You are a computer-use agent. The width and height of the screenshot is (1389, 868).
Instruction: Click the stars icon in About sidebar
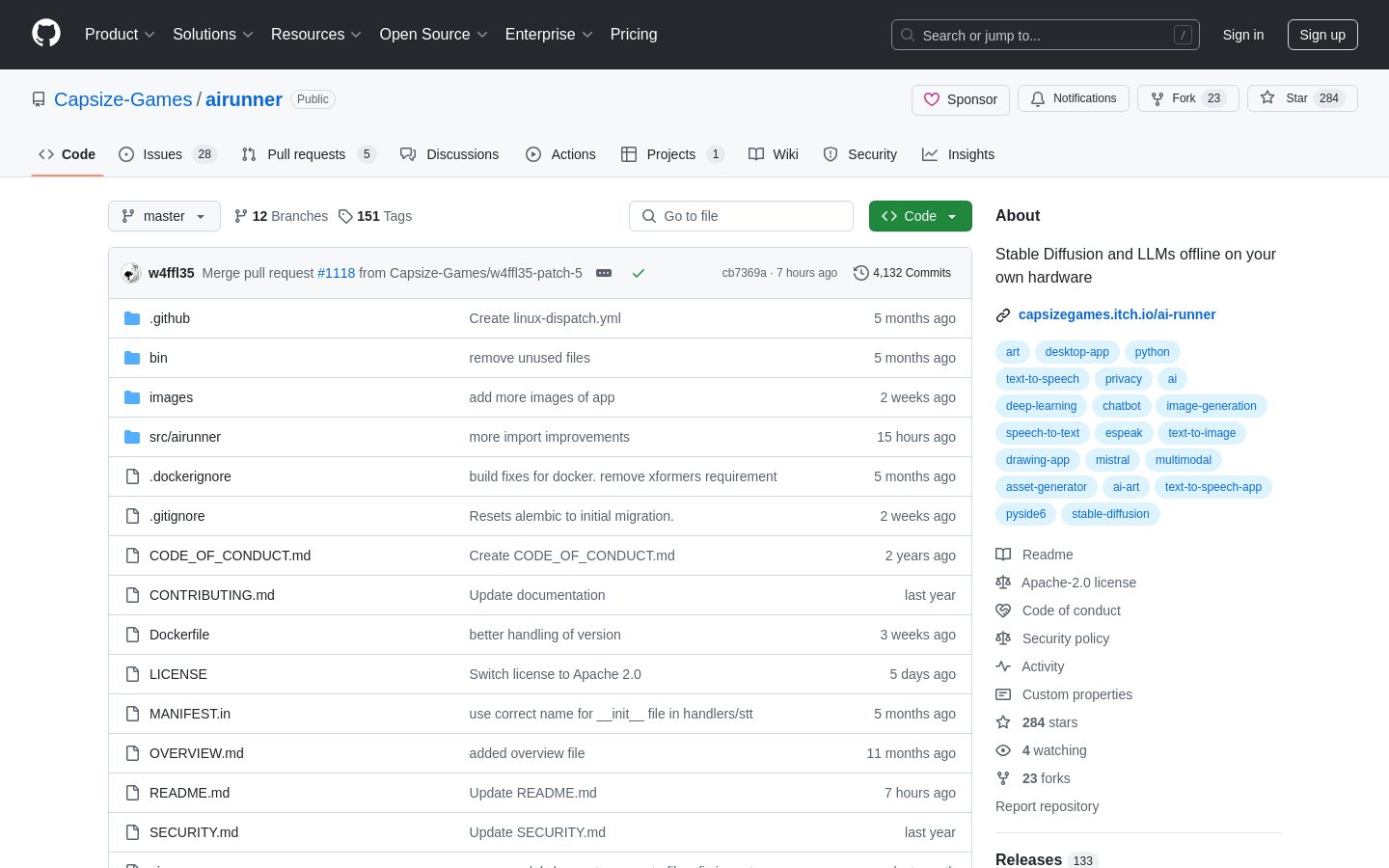(1003, 722)
